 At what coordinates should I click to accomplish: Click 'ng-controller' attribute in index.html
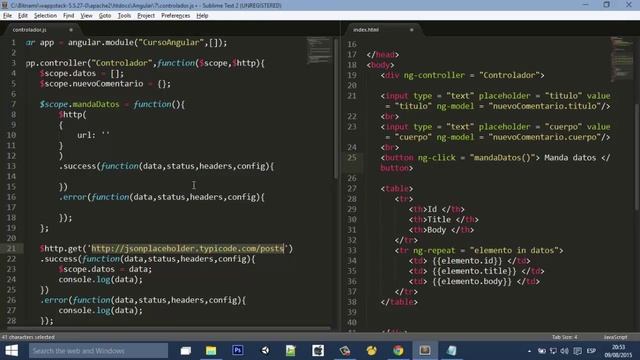pos(434,75)
